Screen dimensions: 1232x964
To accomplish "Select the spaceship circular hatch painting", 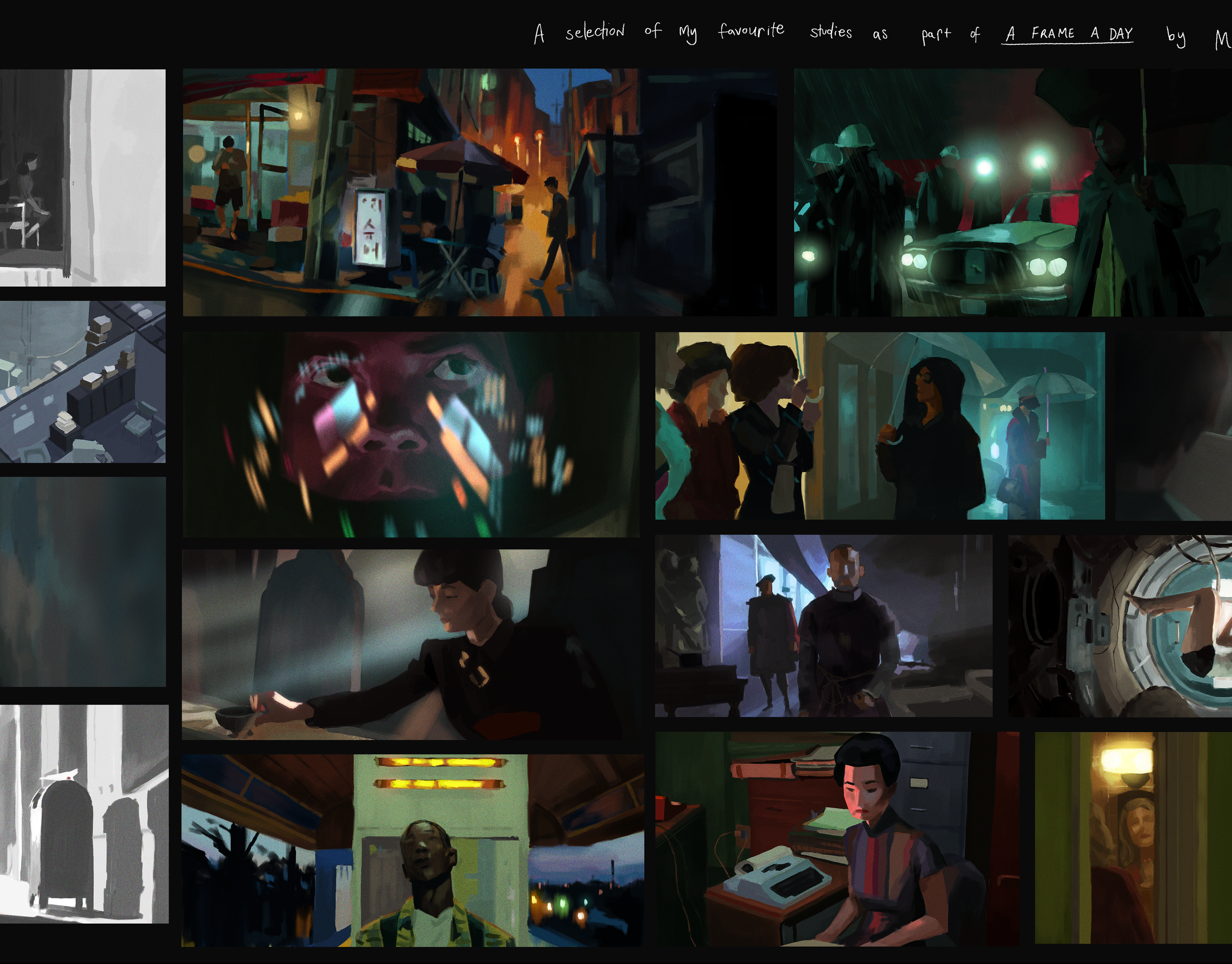I will click(x=1120, y=625).
